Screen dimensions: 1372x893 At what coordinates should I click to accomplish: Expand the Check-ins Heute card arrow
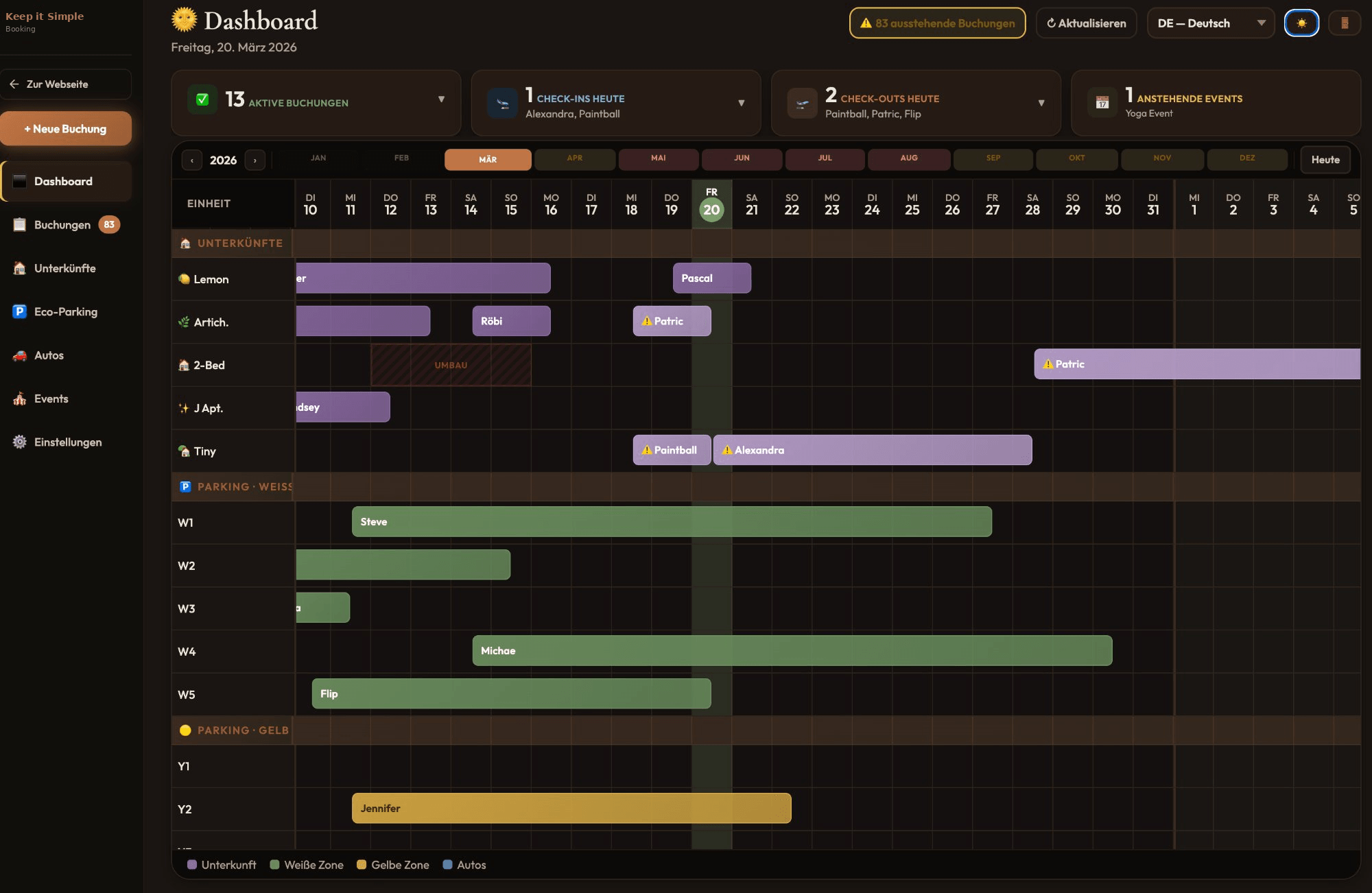(741, 103)
